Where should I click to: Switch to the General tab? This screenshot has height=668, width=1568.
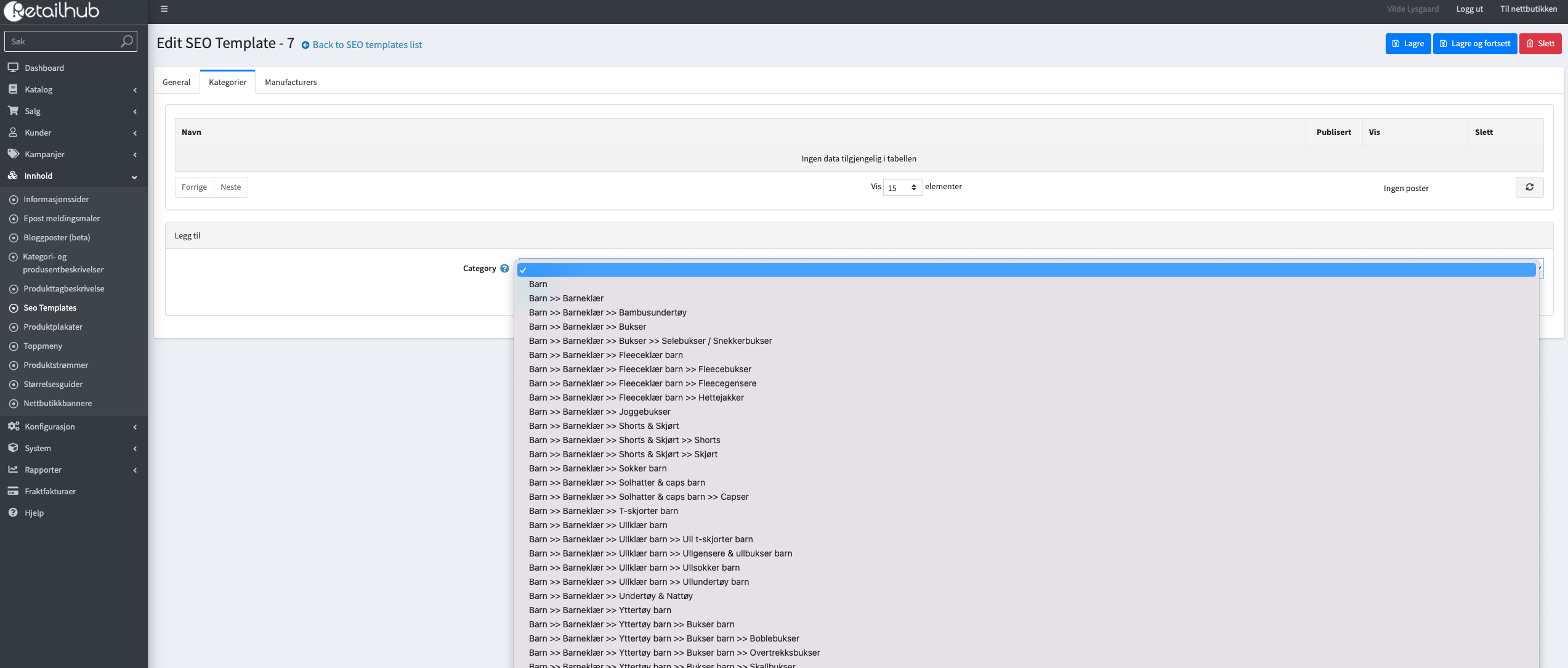[x=176, y=82]
